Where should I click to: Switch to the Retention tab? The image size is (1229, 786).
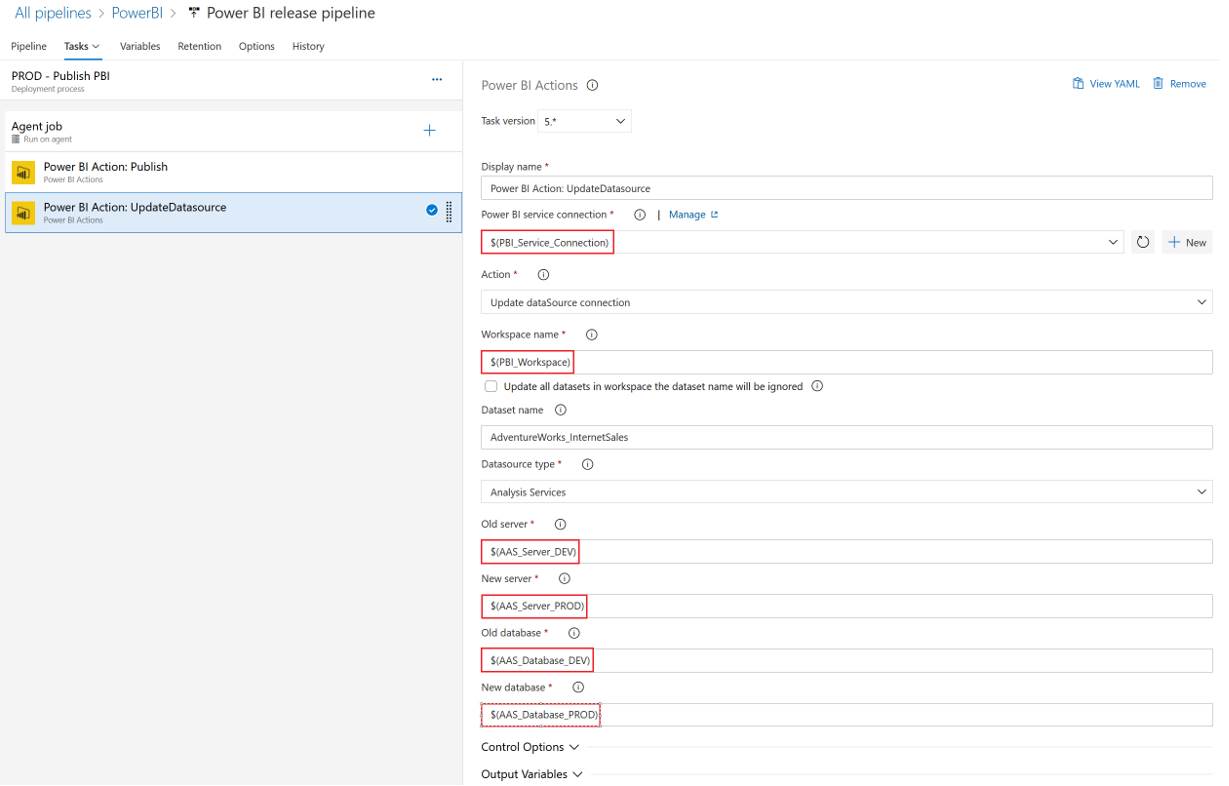pos(199,46)
